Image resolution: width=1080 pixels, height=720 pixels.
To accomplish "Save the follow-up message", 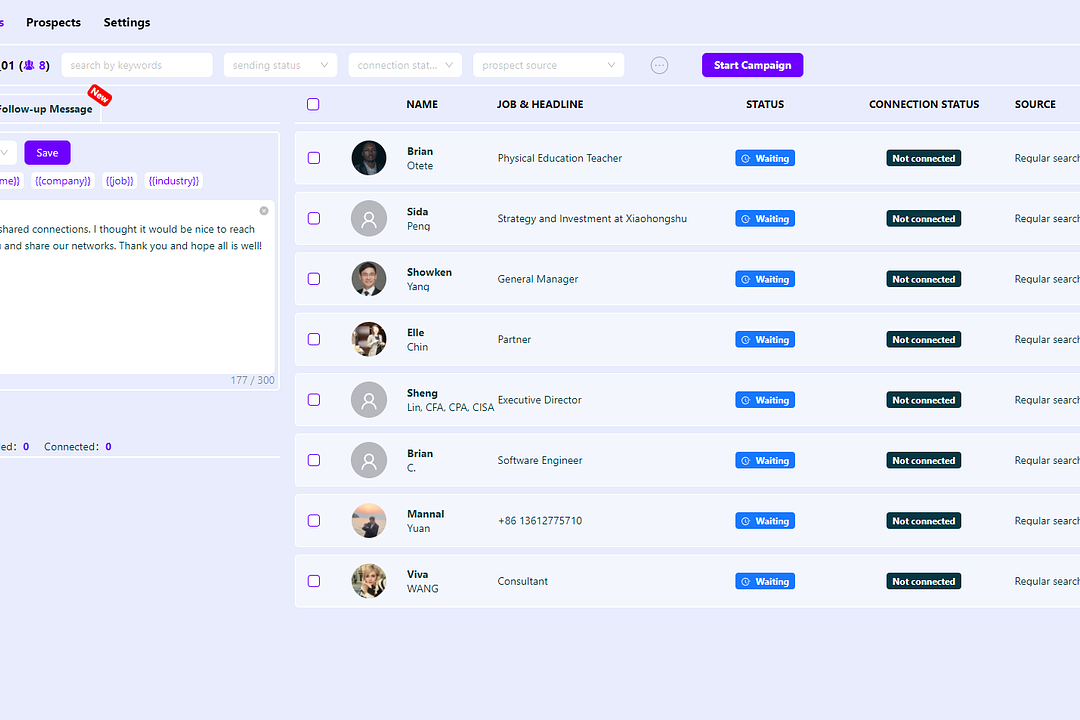I will (46, 152).
